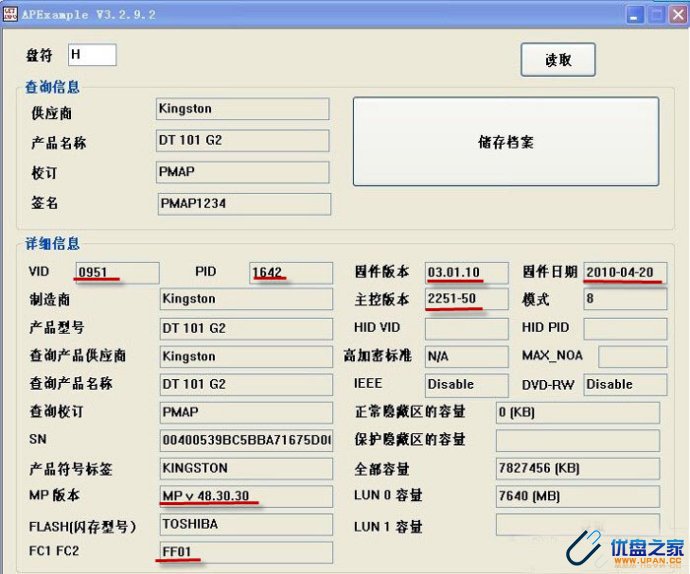Click the 查询信息 group label
This screenshot has height=574, width=690.
coord(52,87)
